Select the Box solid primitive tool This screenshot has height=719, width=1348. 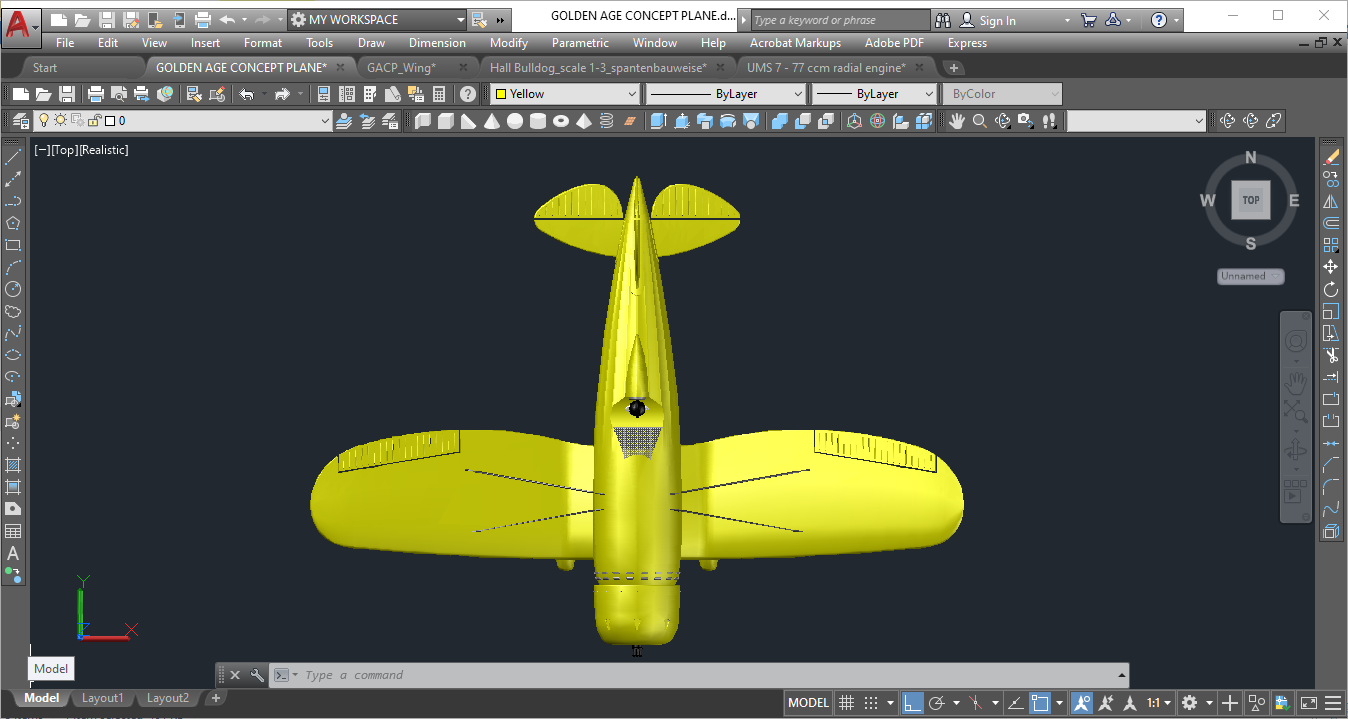pyautogui.click(x=446, y=121)
